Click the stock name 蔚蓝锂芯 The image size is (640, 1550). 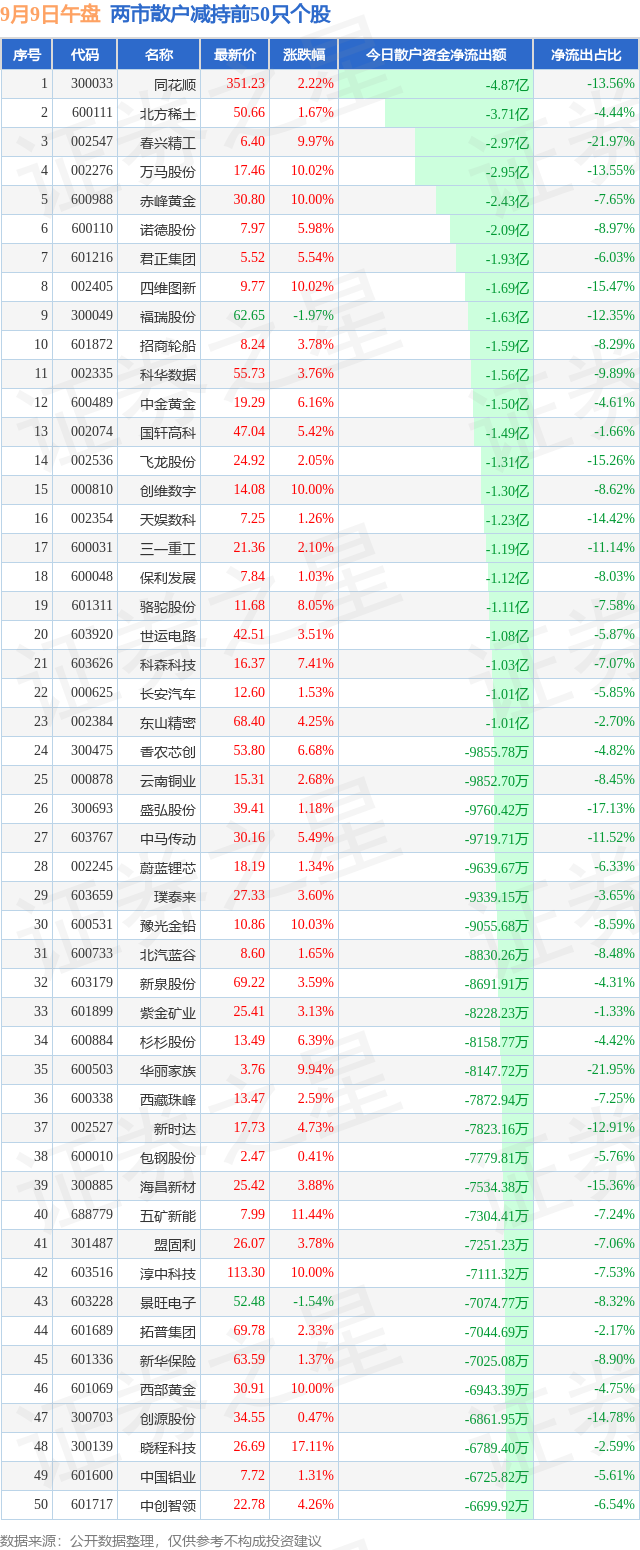(x=168, y=866)
